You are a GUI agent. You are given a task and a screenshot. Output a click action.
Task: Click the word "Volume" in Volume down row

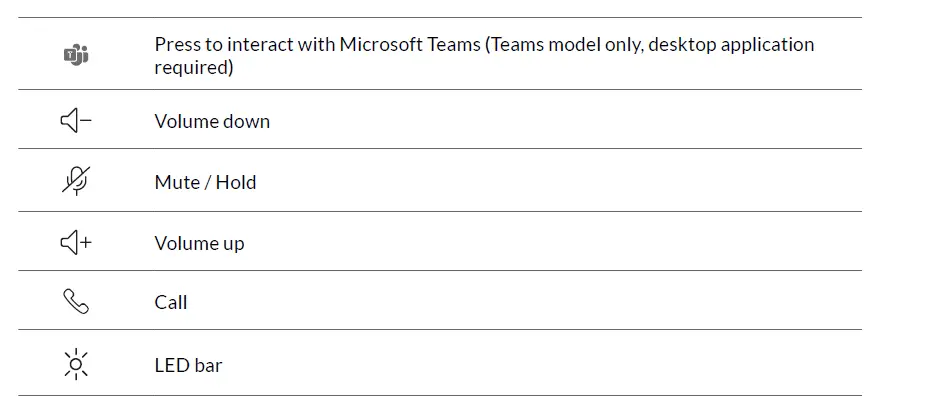pyautogui.click(x=183, y=122)
